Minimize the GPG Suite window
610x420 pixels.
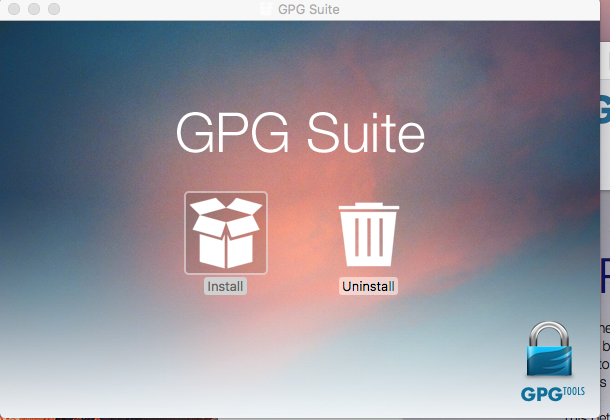click(x=33, y=9)
